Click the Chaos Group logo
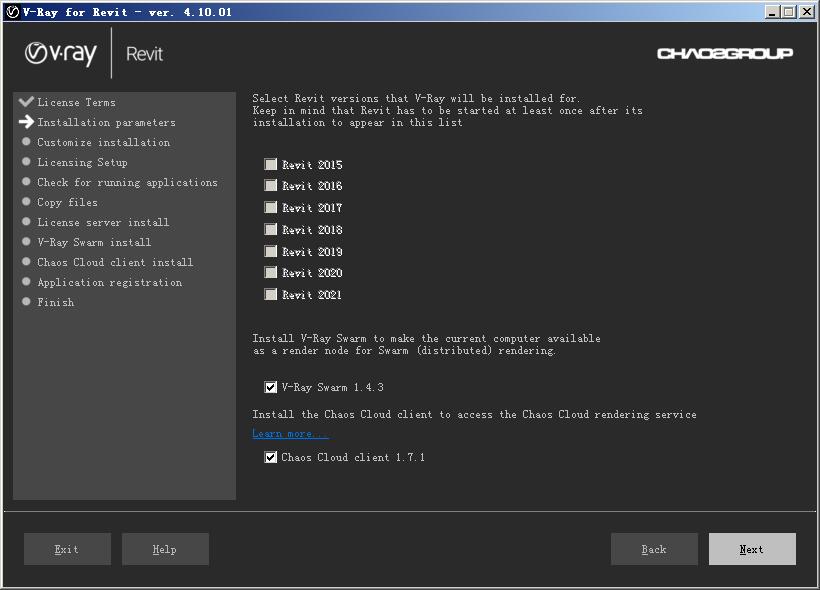The width and height of the screenshot is (820, 590). click(725, 53)
